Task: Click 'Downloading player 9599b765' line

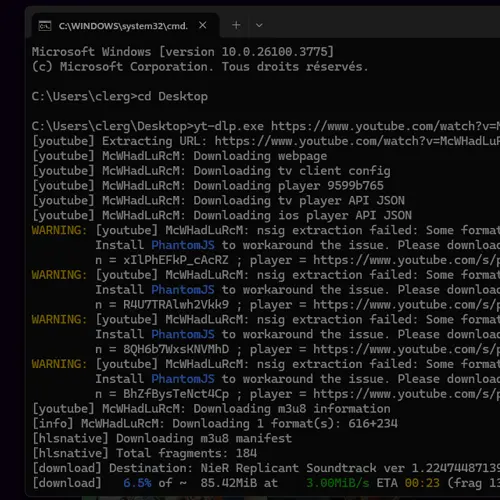Action: (208, 186)
